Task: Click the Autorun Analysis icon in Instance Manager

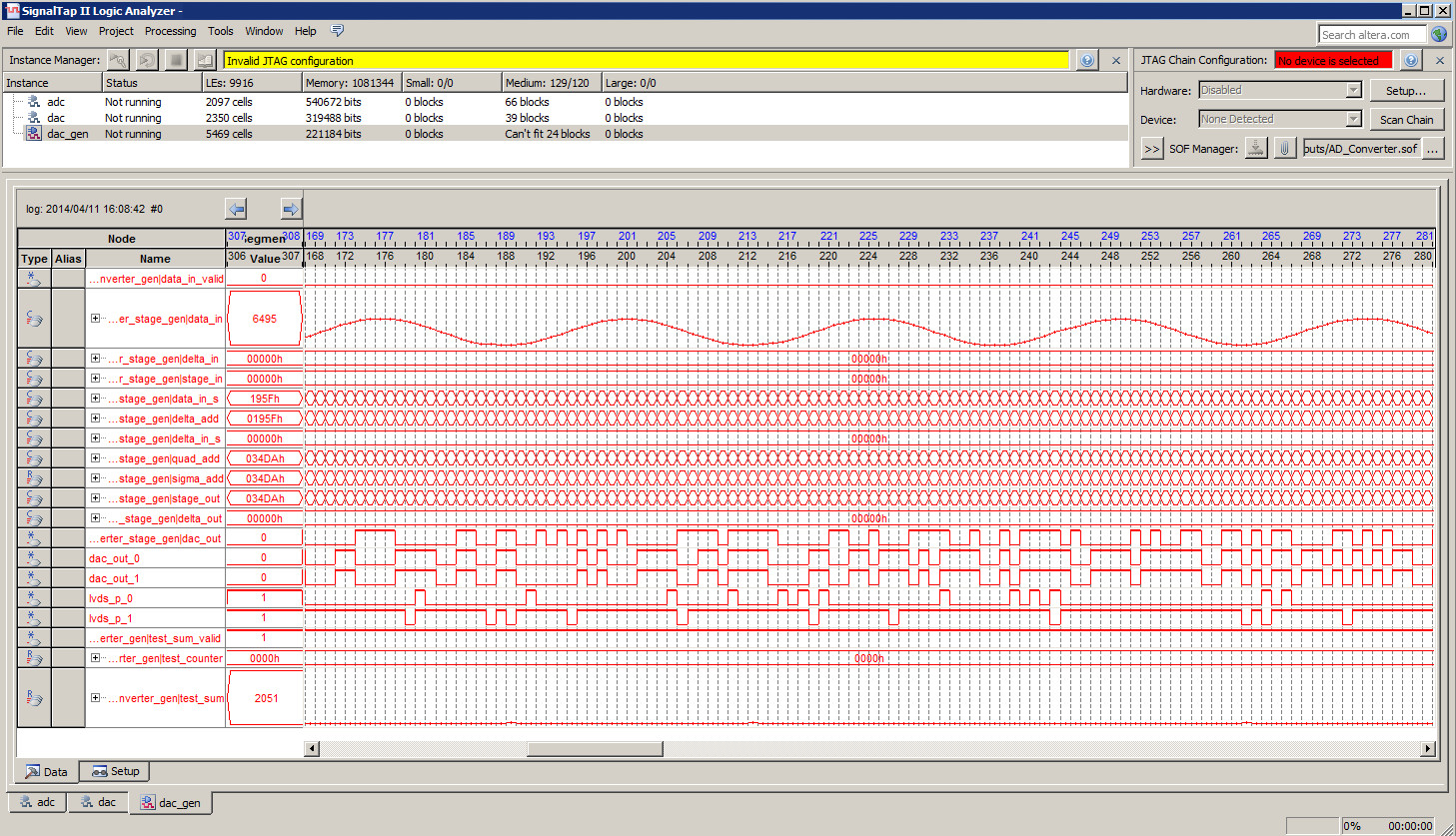Action: (147, 60)
